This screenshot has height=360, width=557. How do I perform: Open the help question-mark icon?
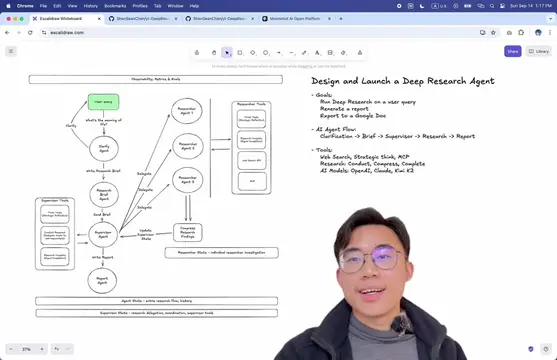(x=546, y=349)
